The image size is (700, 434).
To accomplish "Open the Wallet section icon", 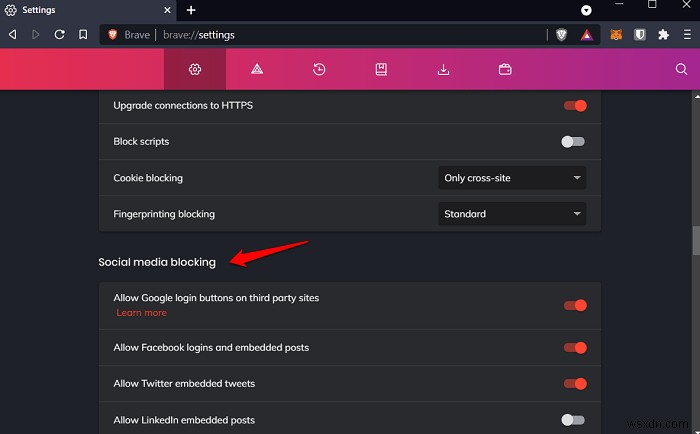I will [x=505, y=69].
